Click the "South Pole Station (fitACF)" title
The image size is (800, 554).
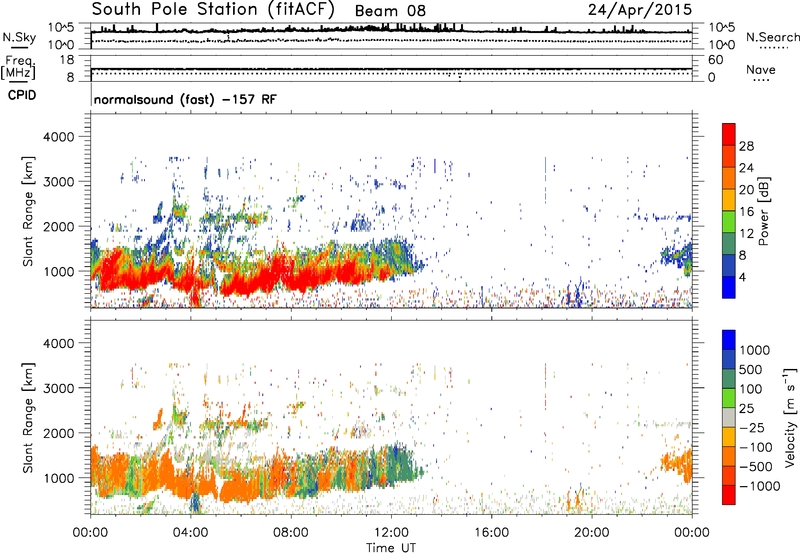tap(213, 10)
